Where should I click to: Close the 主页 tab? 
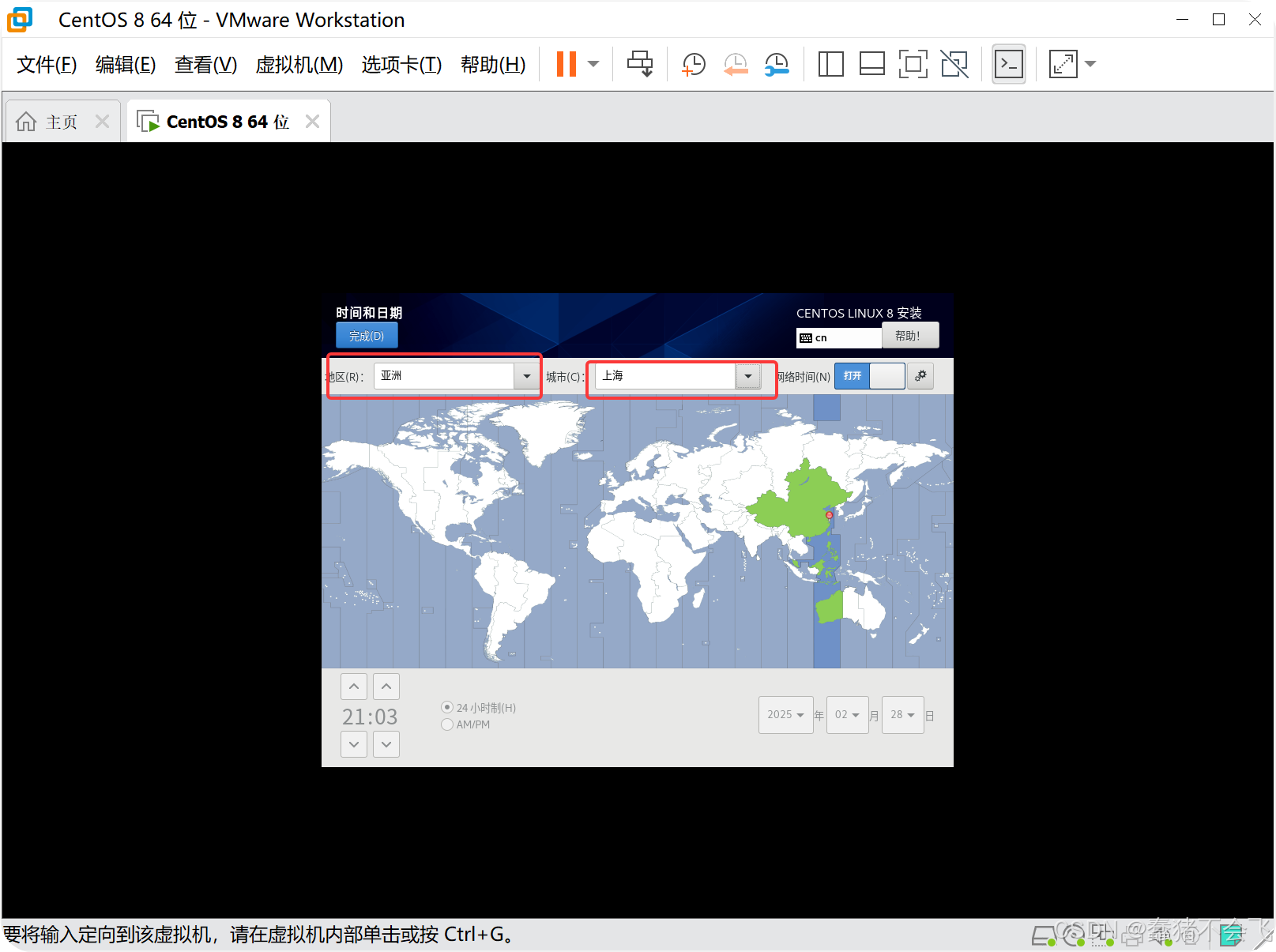102,122
